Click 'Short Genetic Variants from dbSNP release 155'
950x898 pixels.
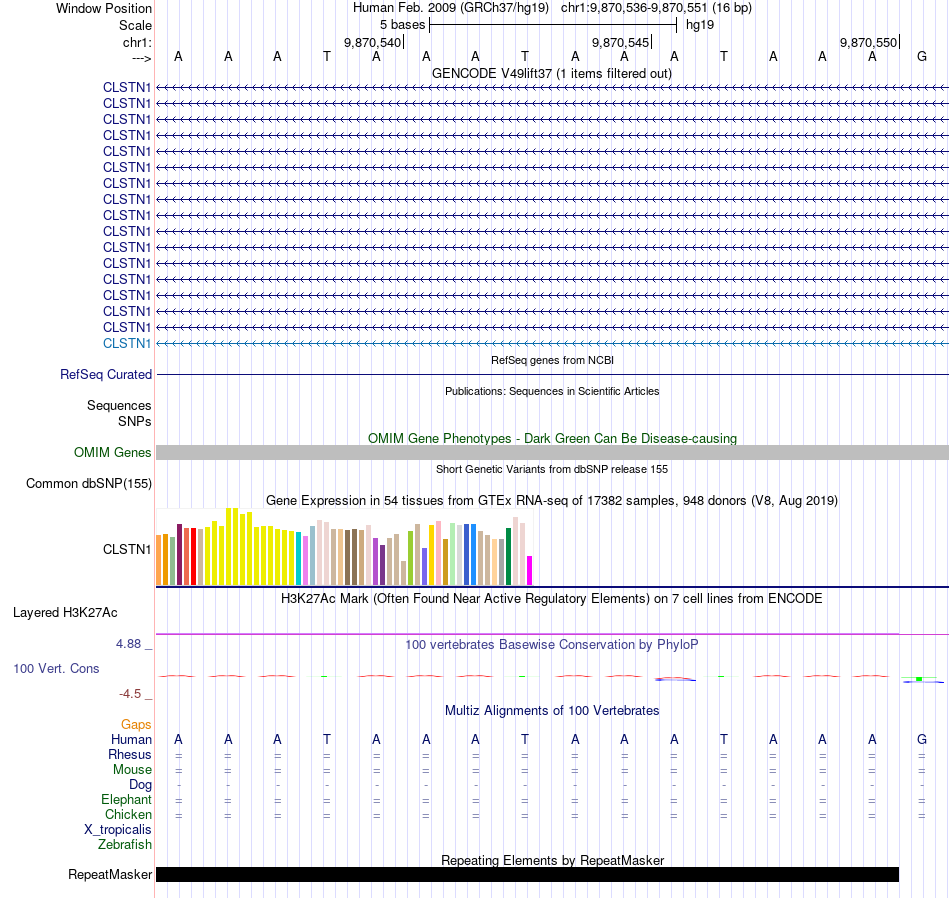[552, 469]
